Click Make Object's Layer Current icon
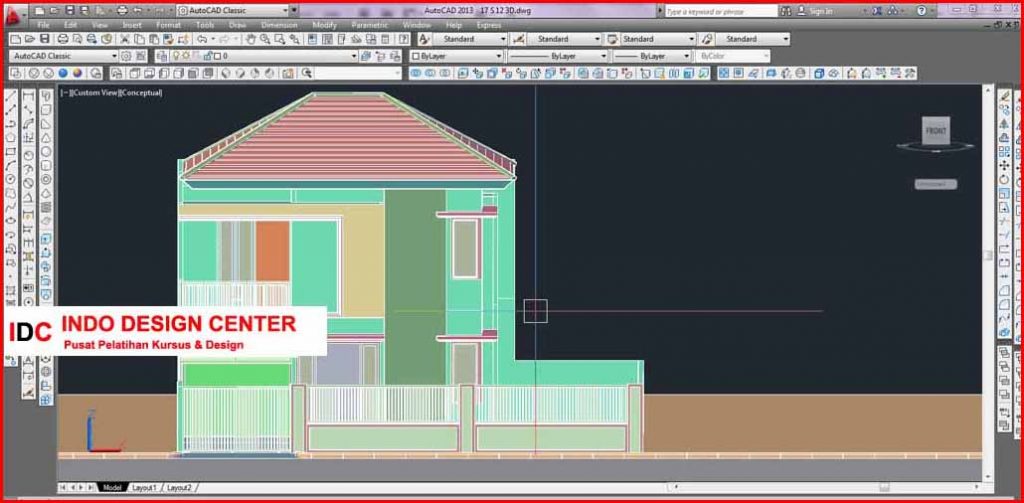Image resolution: width=1024 pixels, height=503 pixels. point(366,56)
